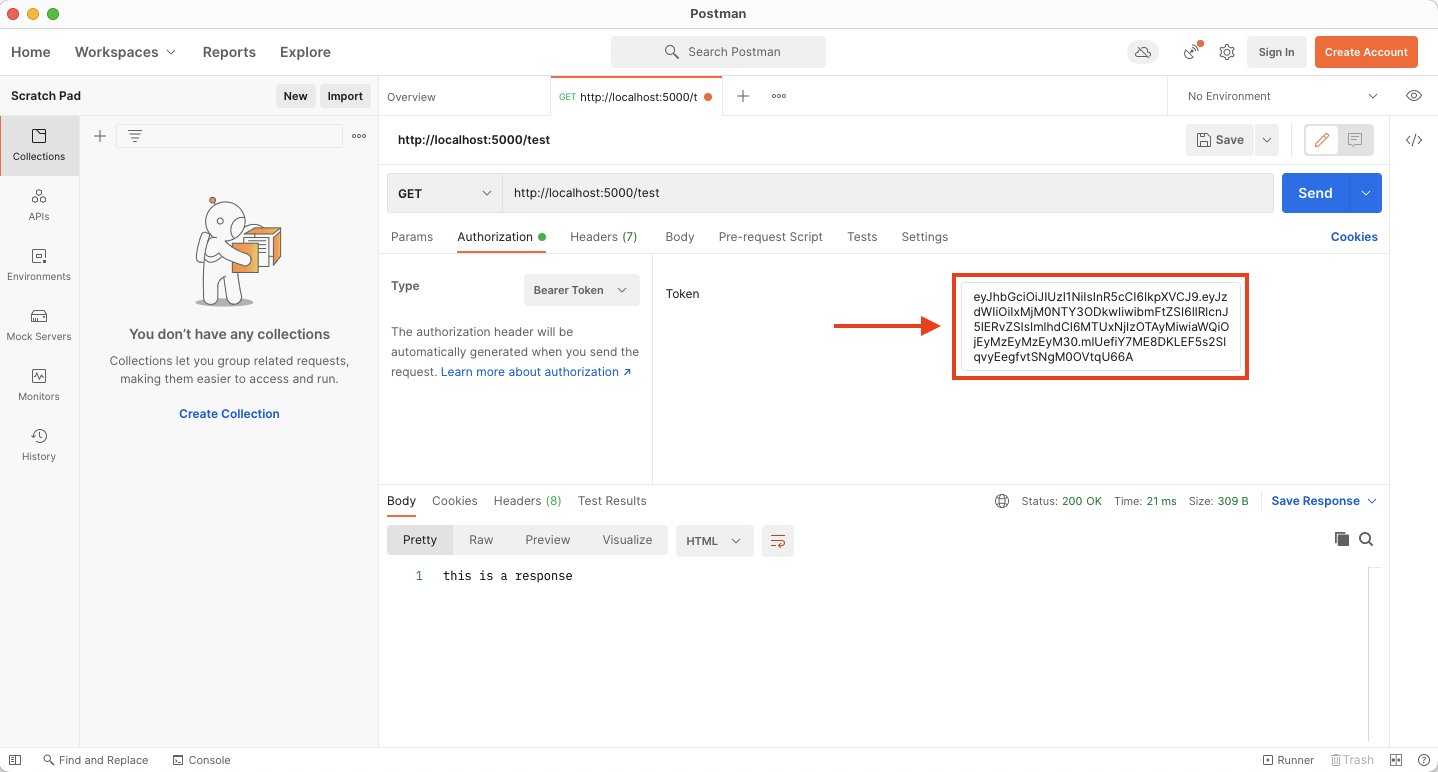
Task: Toggle the edit pencil mode button
Action: (1321, 140)
